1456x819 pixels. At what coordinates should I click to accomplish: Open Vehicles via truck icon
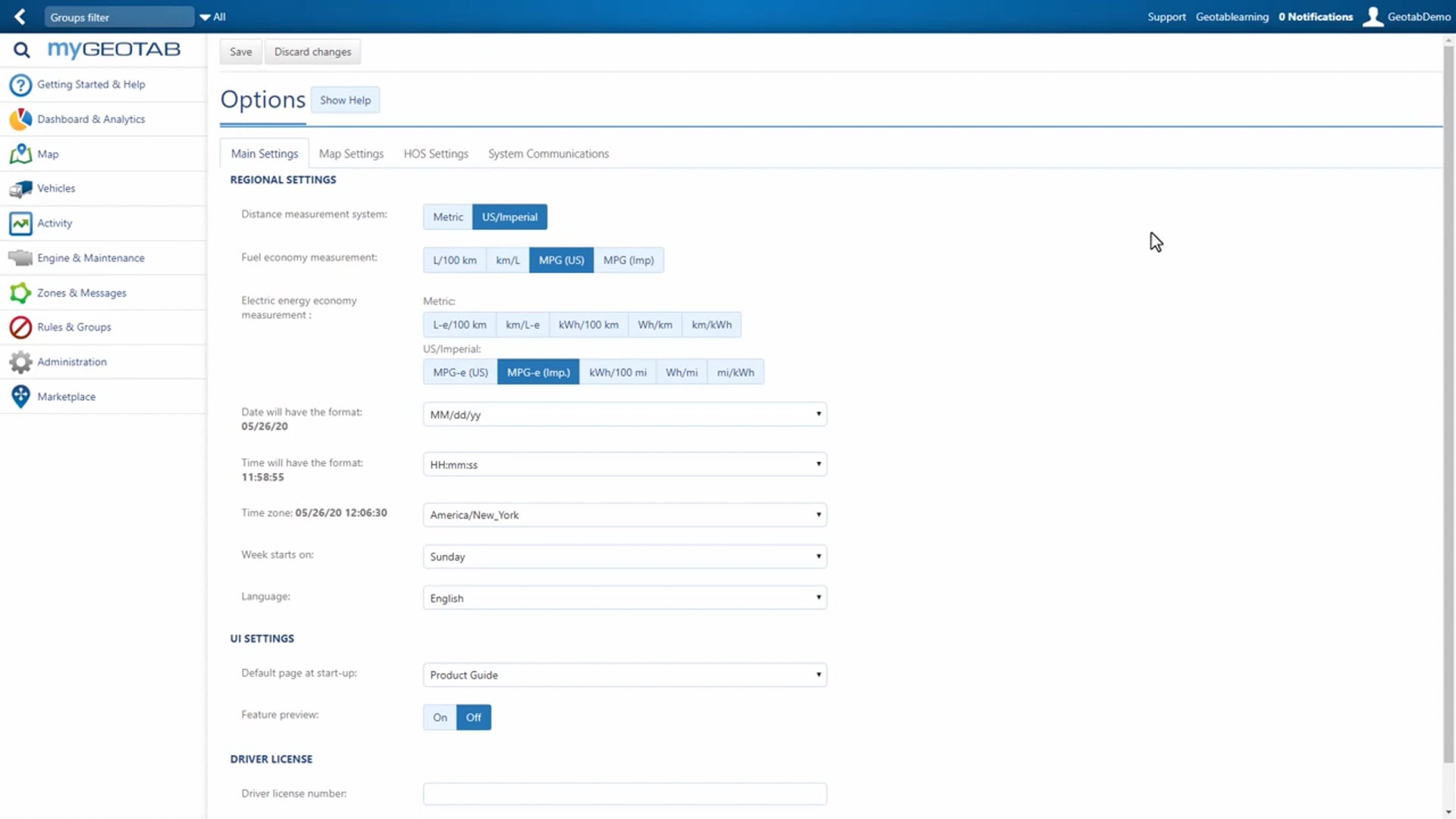click(x=20, y=189)
